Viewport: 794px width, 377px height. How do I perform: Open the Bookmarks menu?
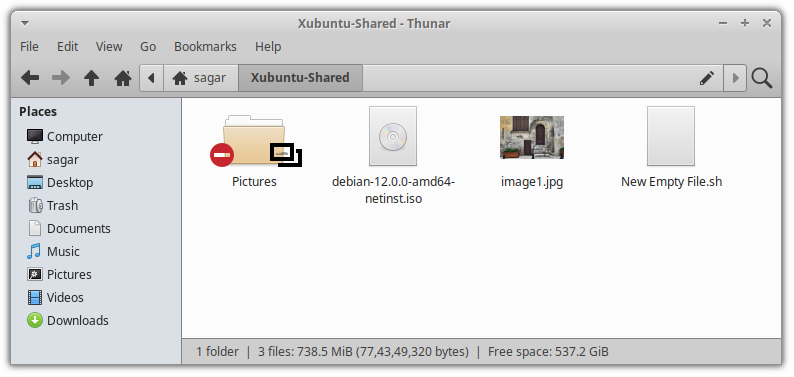[x=205, y=47]
